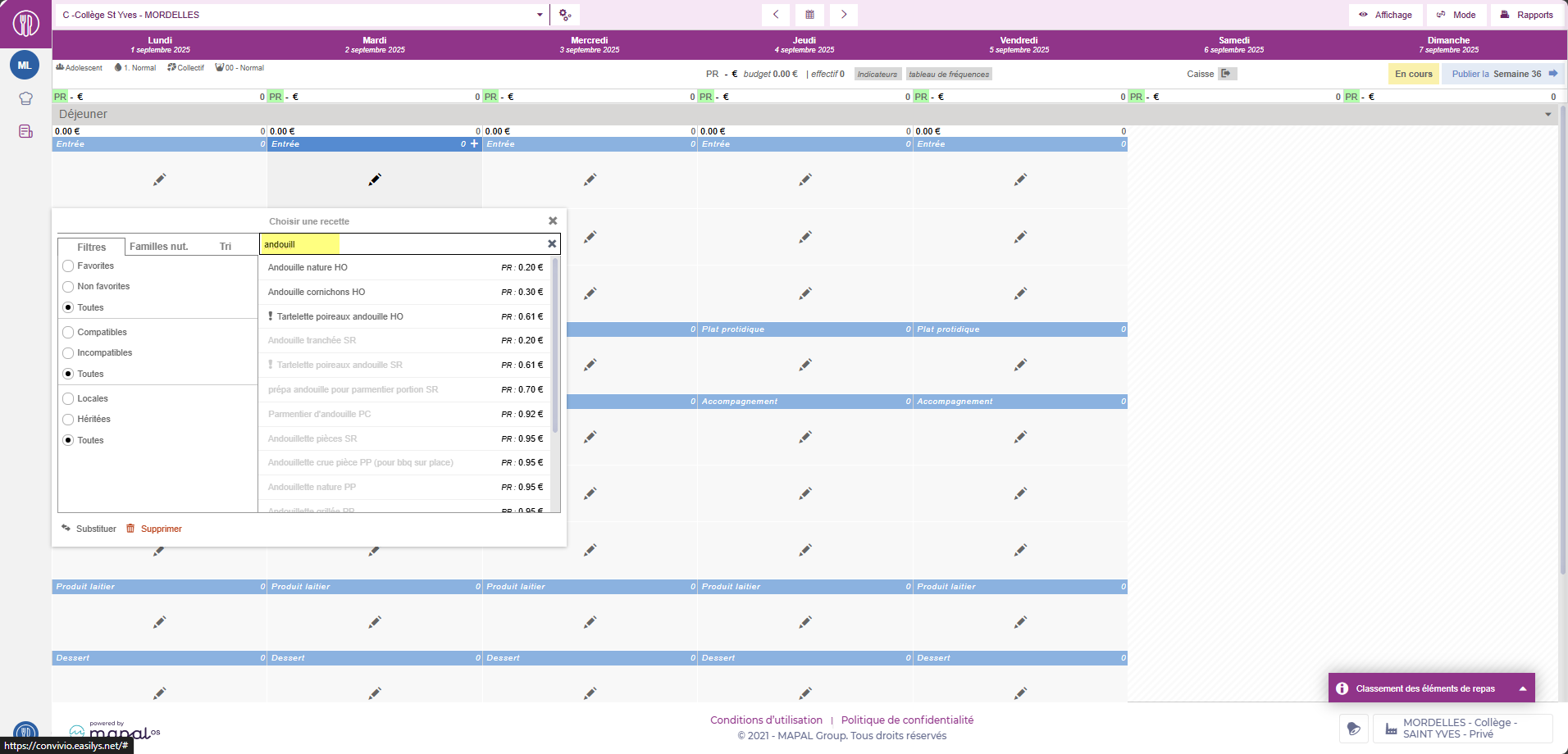Open the Rapports menu
The image size is (1568, 754).
tap(1527, 15)
